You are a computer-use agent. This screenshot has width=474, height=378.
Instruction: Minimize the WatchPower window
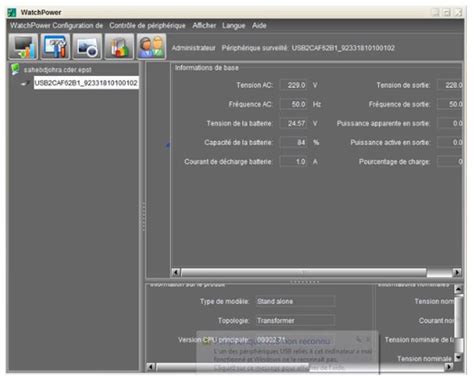(435, 13)
